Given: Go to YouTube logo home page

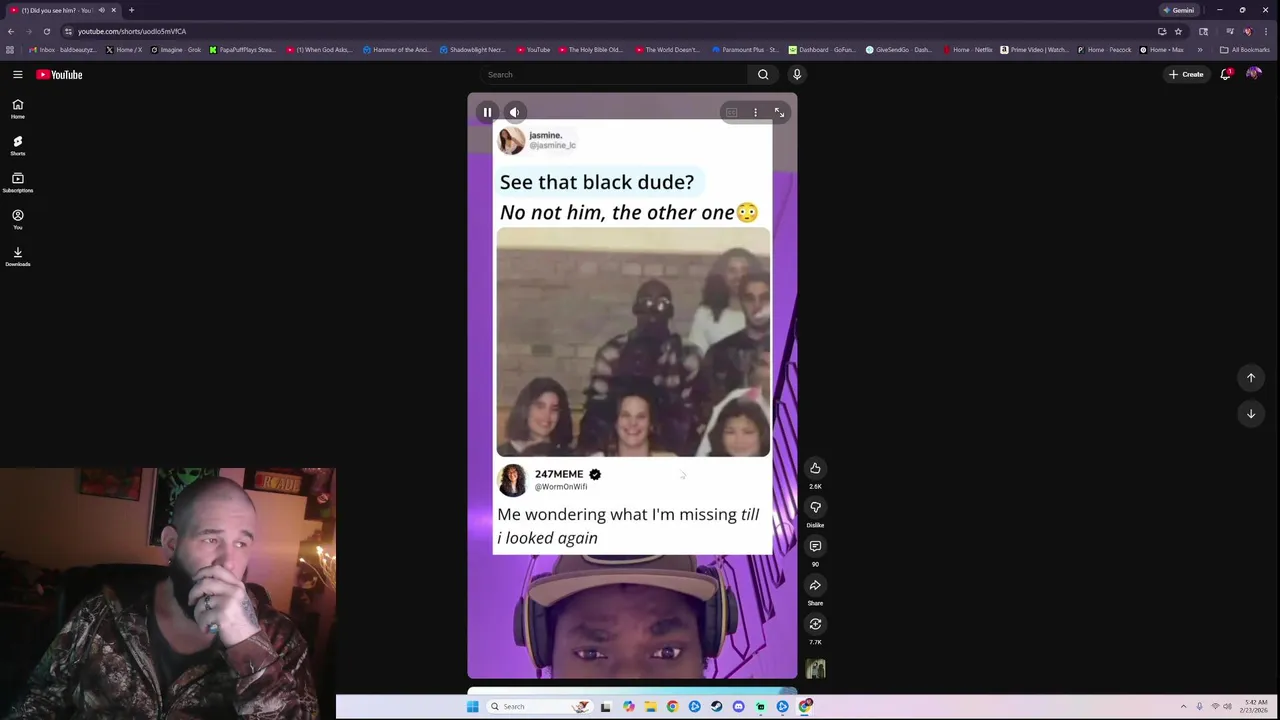Looking at the screenshot, I should pos(60,74).
